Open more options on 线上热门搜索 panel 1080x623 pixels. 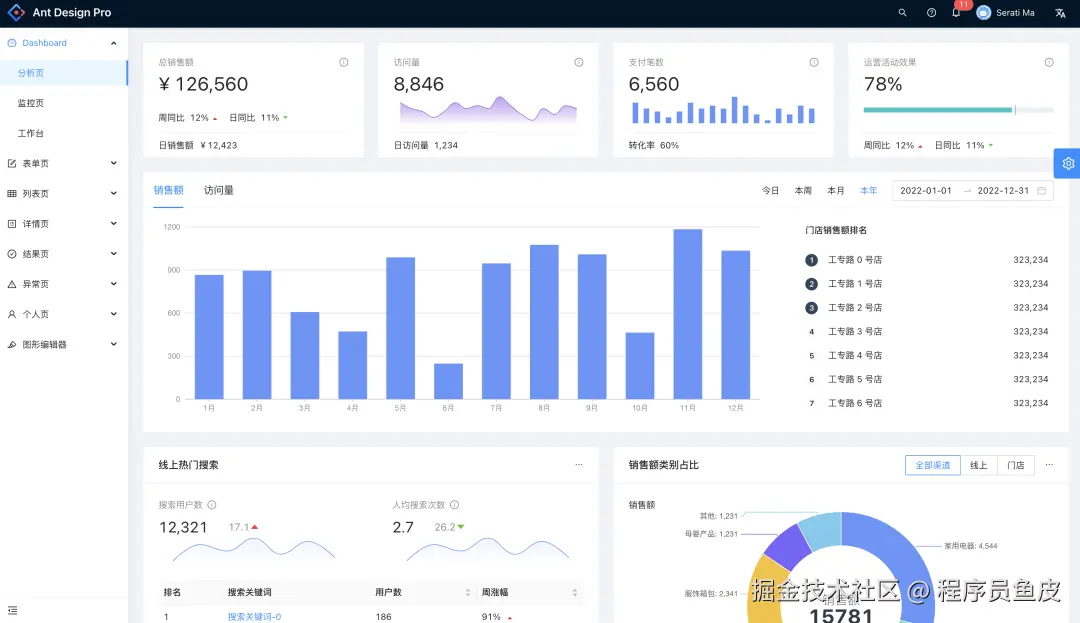578,465
